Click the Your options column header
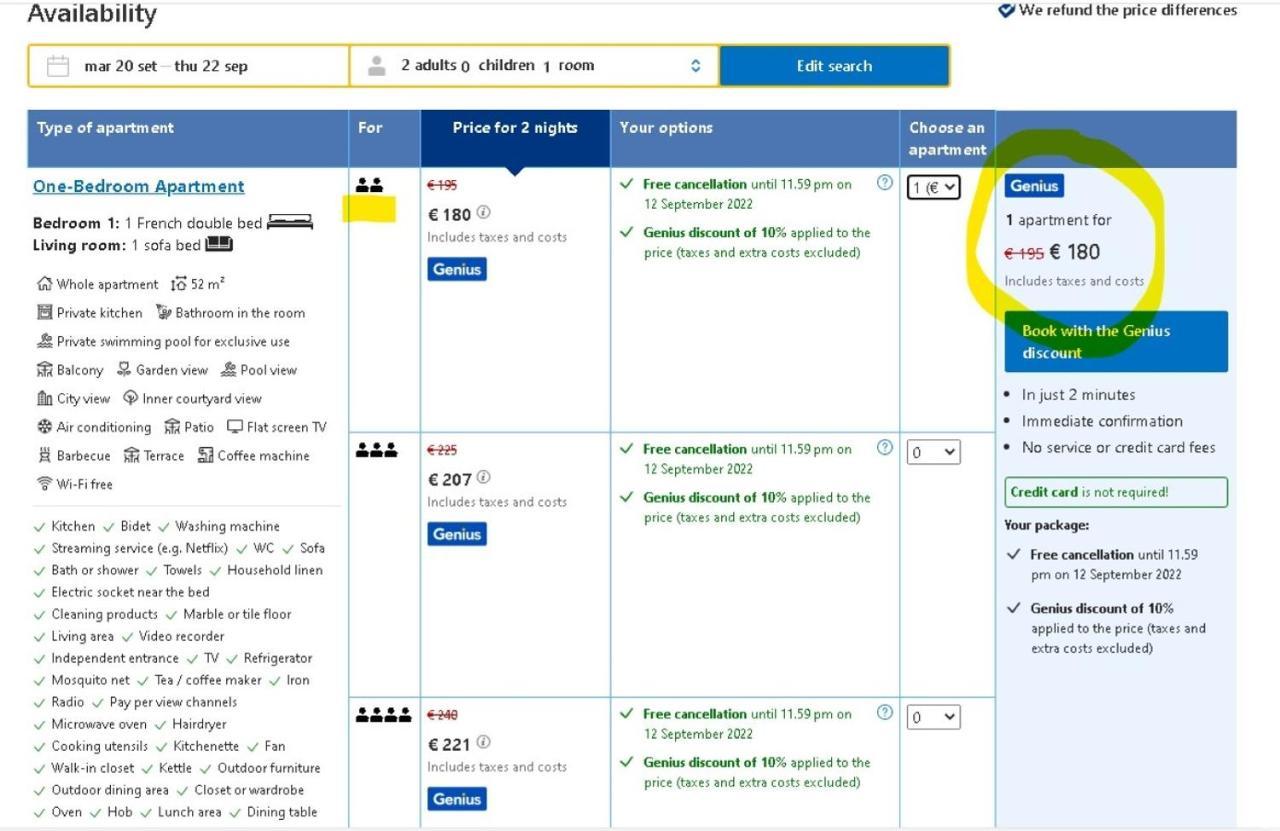The height and width of the screenshot is (831, 1280). pos(755,138)
